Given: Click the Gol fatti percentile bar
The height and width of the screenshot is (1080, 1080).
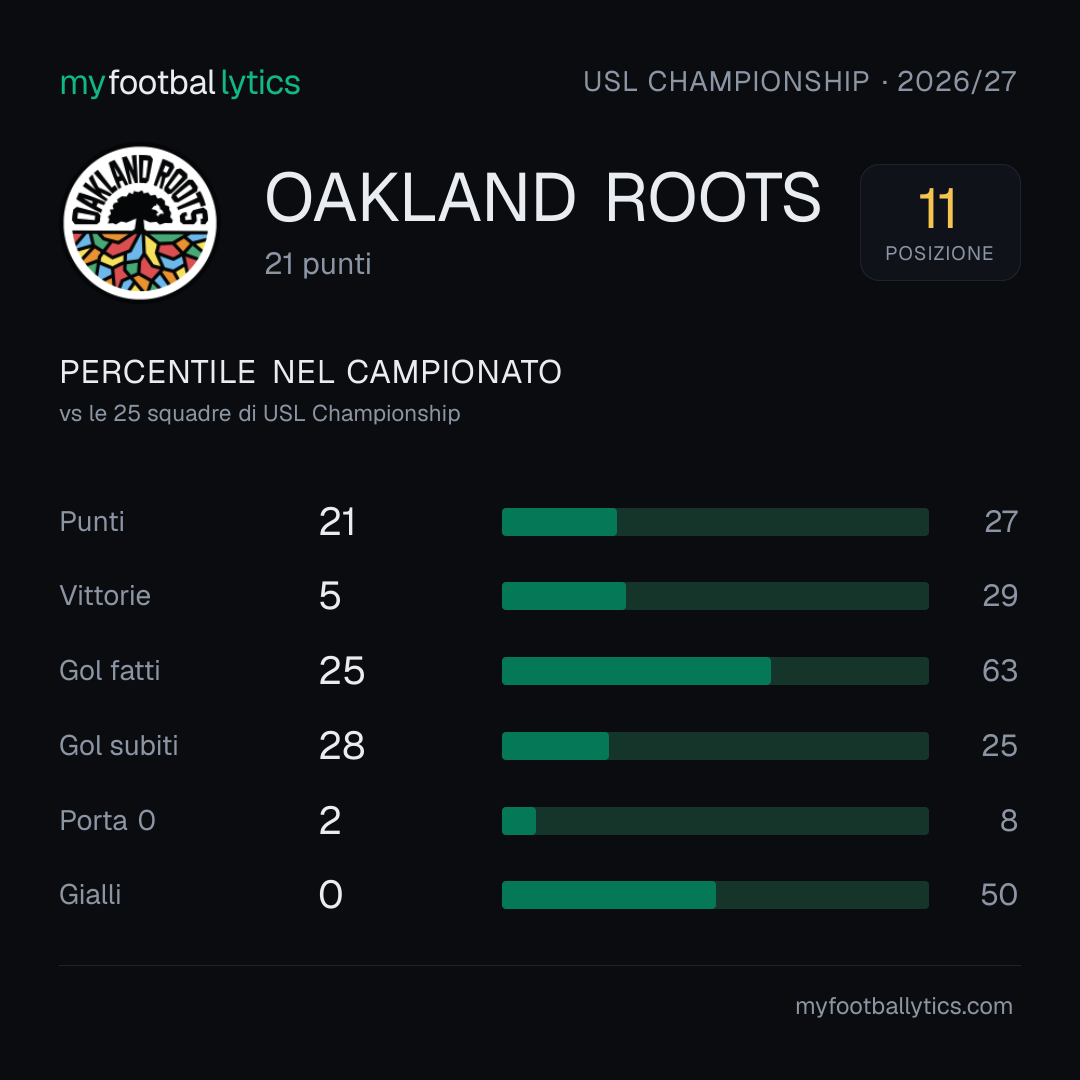Looking at the screenshot, I should pos(715,671).
